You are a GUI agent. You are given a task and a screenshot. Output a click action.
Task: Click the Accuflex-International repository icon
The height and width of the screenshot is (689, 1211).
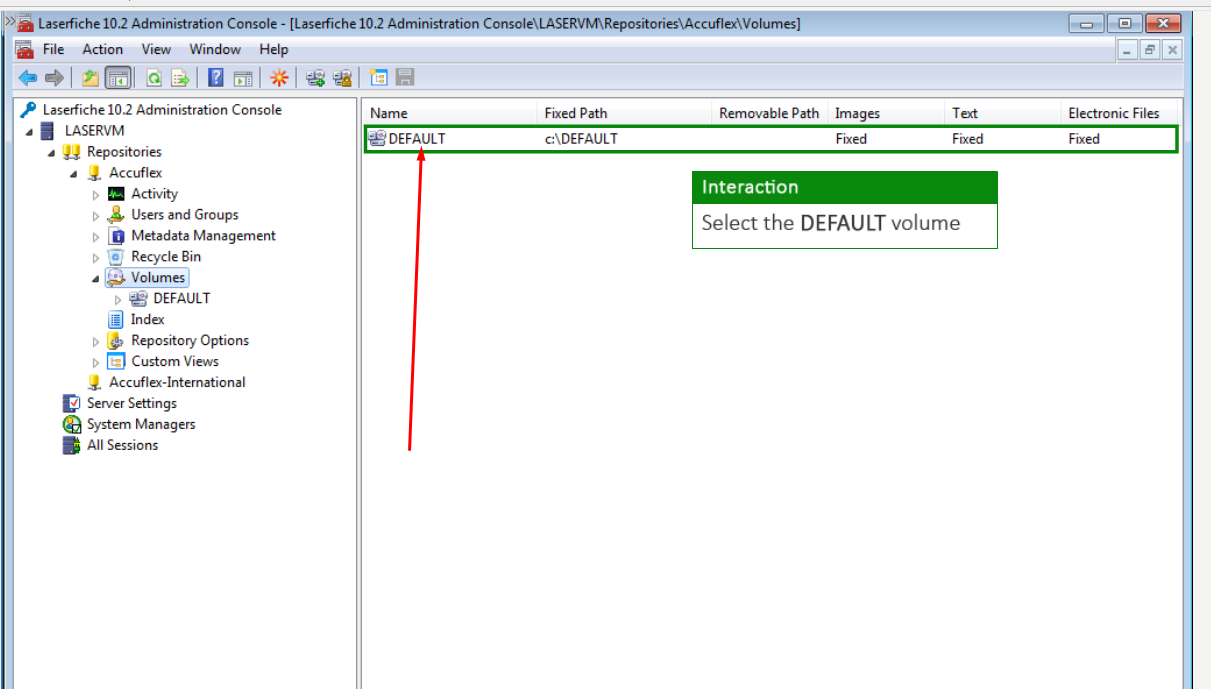click(94, 383)
